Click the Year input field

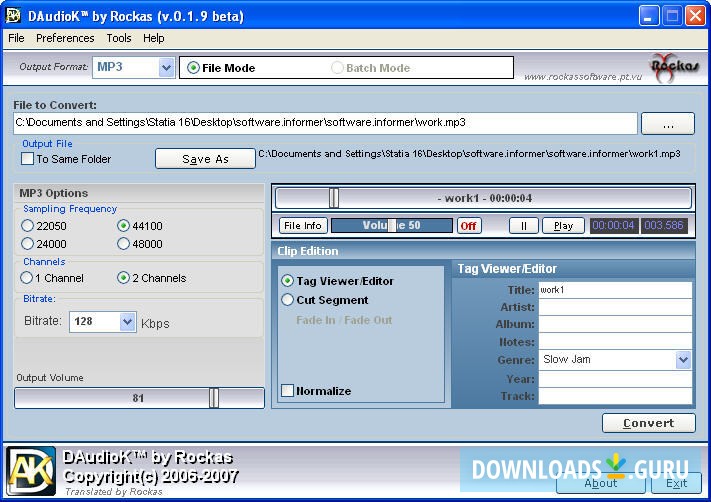pos(615,379)
